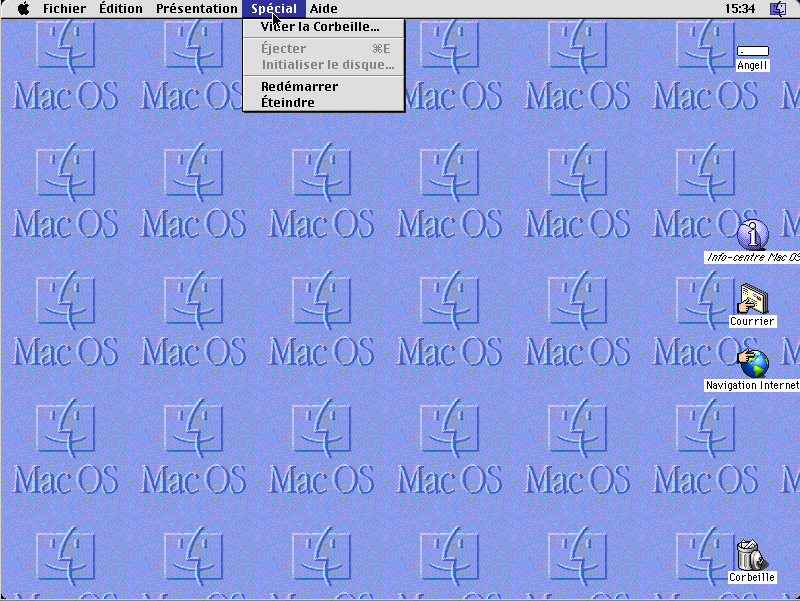
Task: Open the Finder application menu icon
Action: point(778,9)
